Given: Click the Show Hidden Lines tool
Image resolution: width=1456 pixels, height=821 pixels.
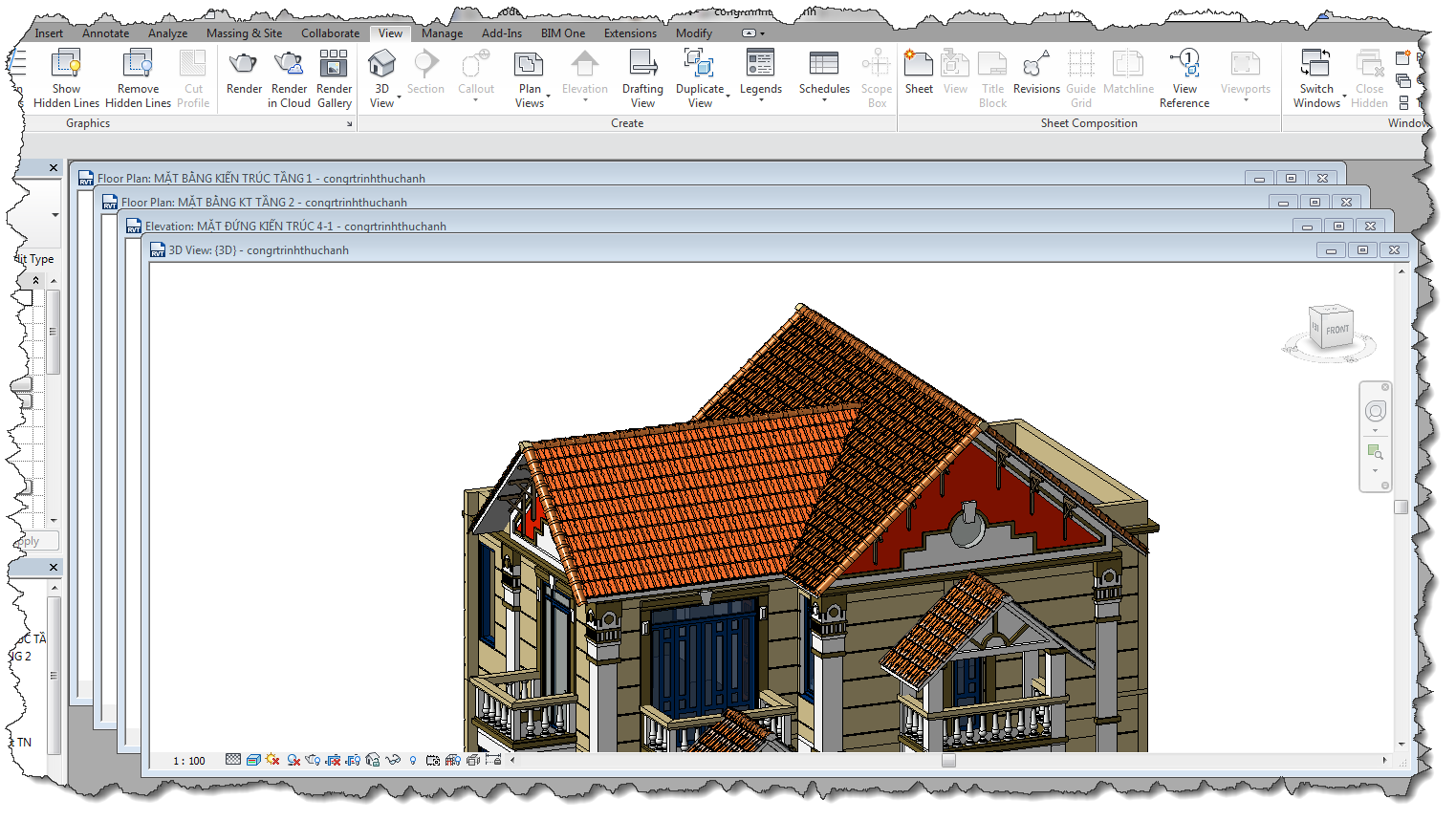Looking at the screenshot, I should pyautogui.click(x=66, y=79).
